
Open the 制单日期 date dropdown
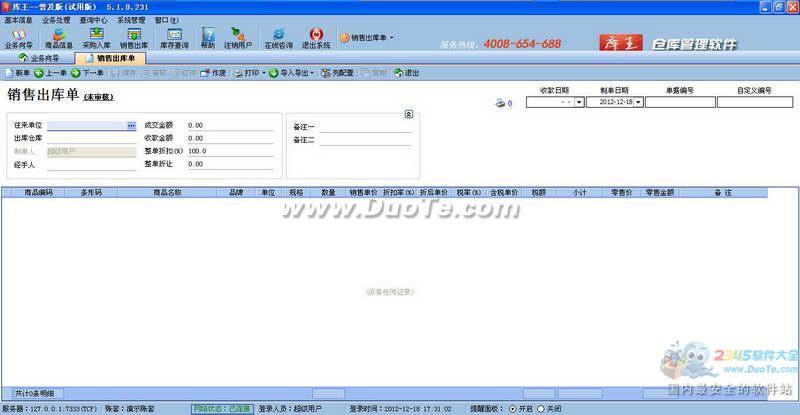(638, 102)
